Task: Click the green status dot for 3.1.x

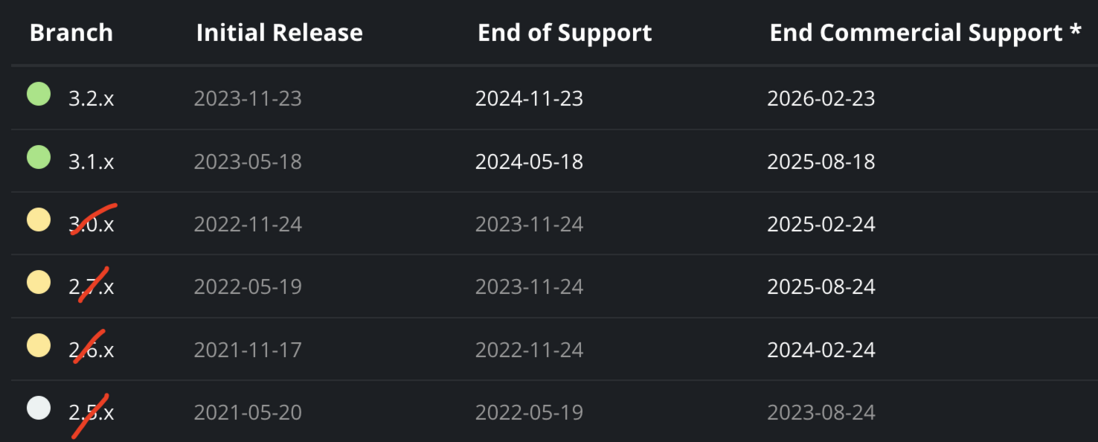Action: [x=39, y=157]
